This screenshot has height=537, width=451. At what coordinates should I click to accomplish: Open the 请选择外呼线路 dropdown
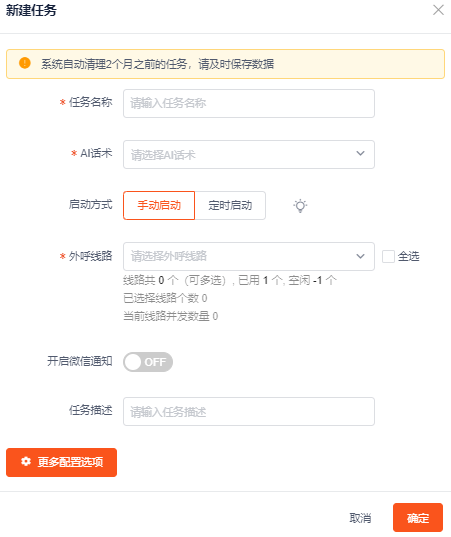pos(249,257)
